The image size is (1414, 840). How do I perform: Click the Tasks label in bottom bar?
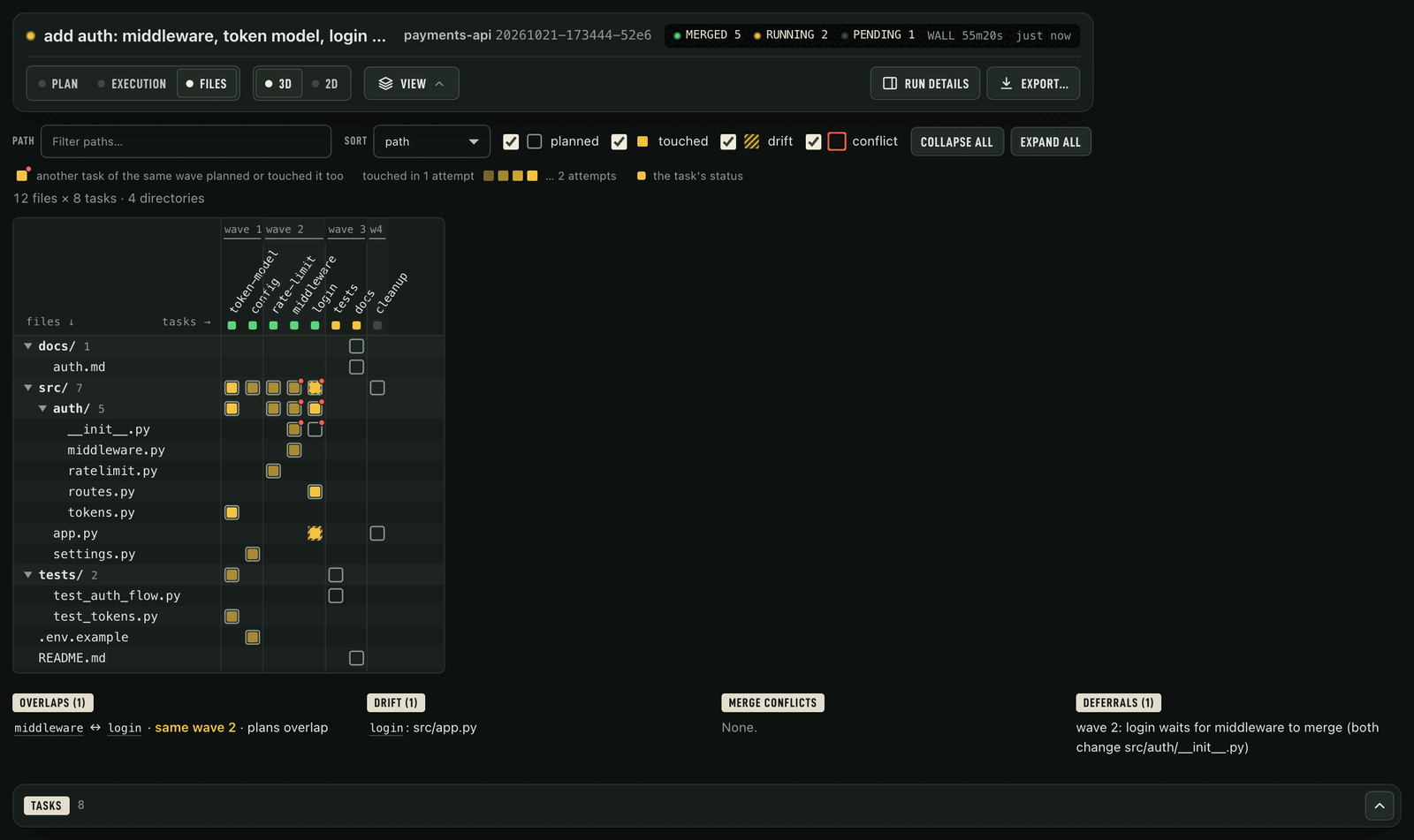point(46,806)
